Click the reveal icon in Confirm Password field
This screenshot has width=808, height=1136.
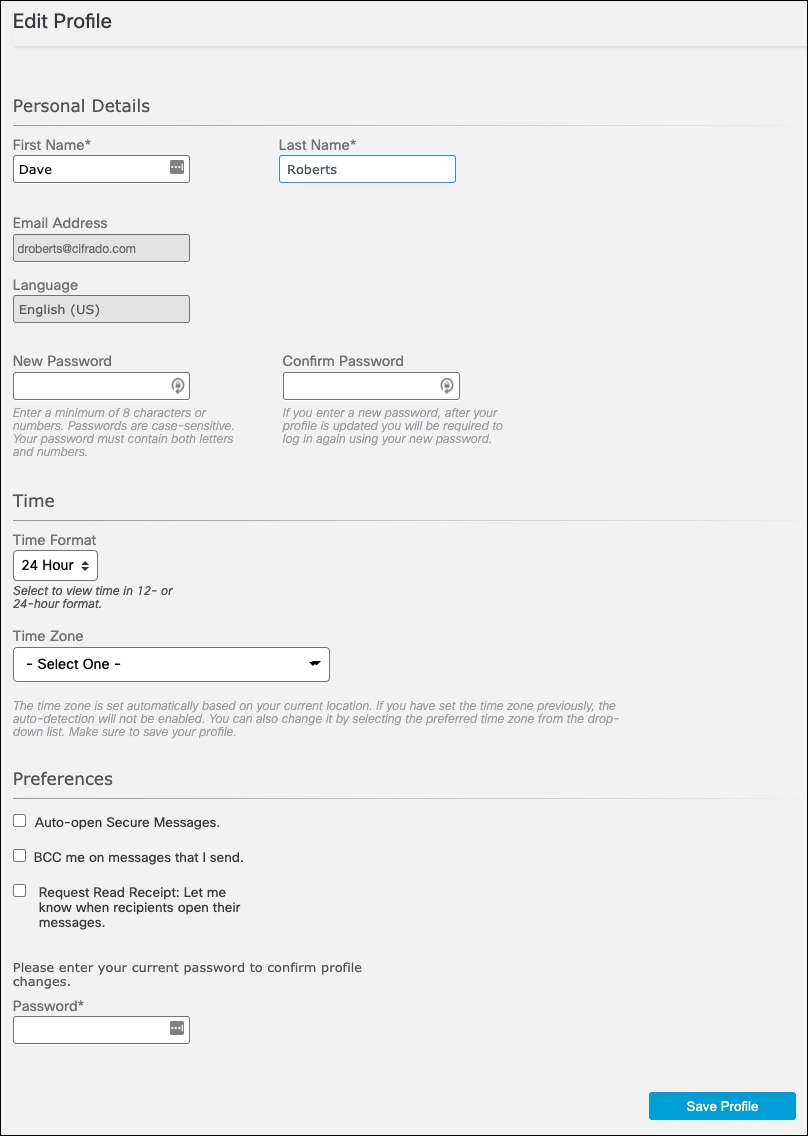(446, 385)
